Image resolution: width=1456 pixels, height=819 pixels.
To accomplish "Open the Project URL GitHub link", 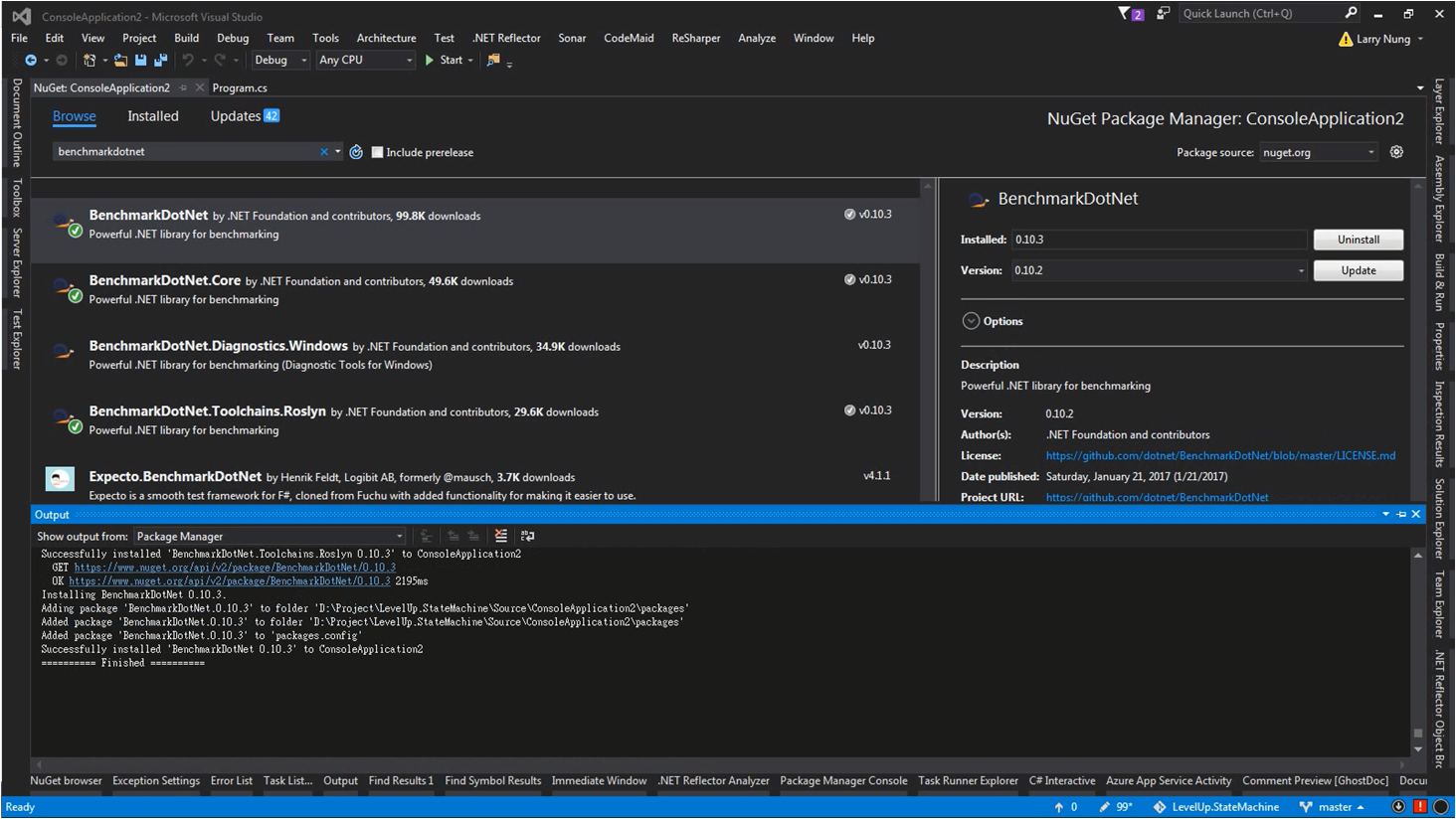I will click(1157, 497).
